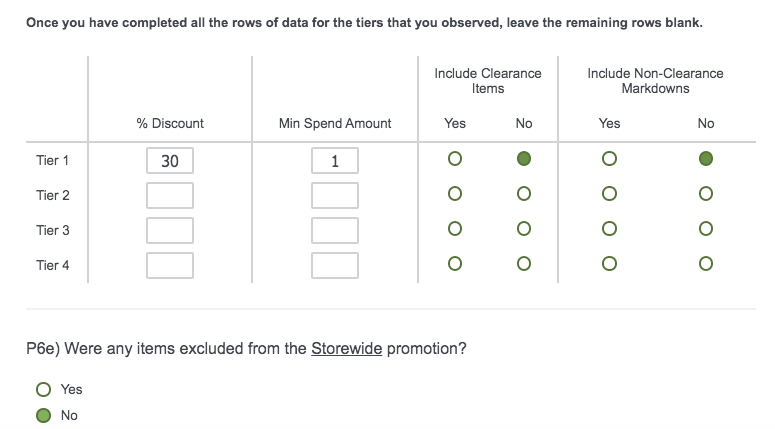Screen dimensions: 775x429
Task: Click the Tier 1 Min Spend Amount field
Action: point(335,160)
